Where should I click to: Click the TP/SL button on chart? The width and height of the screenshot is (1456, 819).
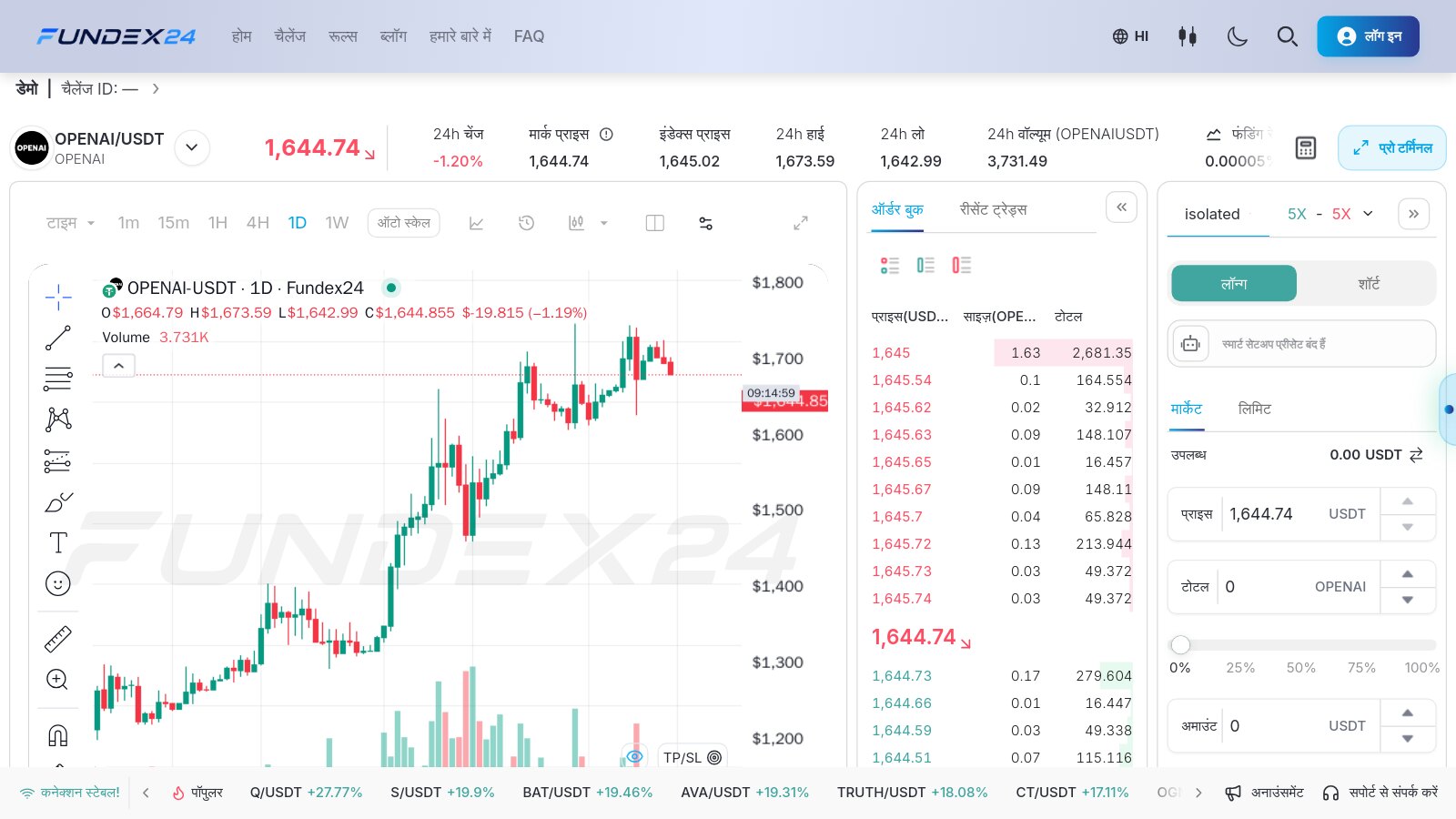click(x=693, y=757)
